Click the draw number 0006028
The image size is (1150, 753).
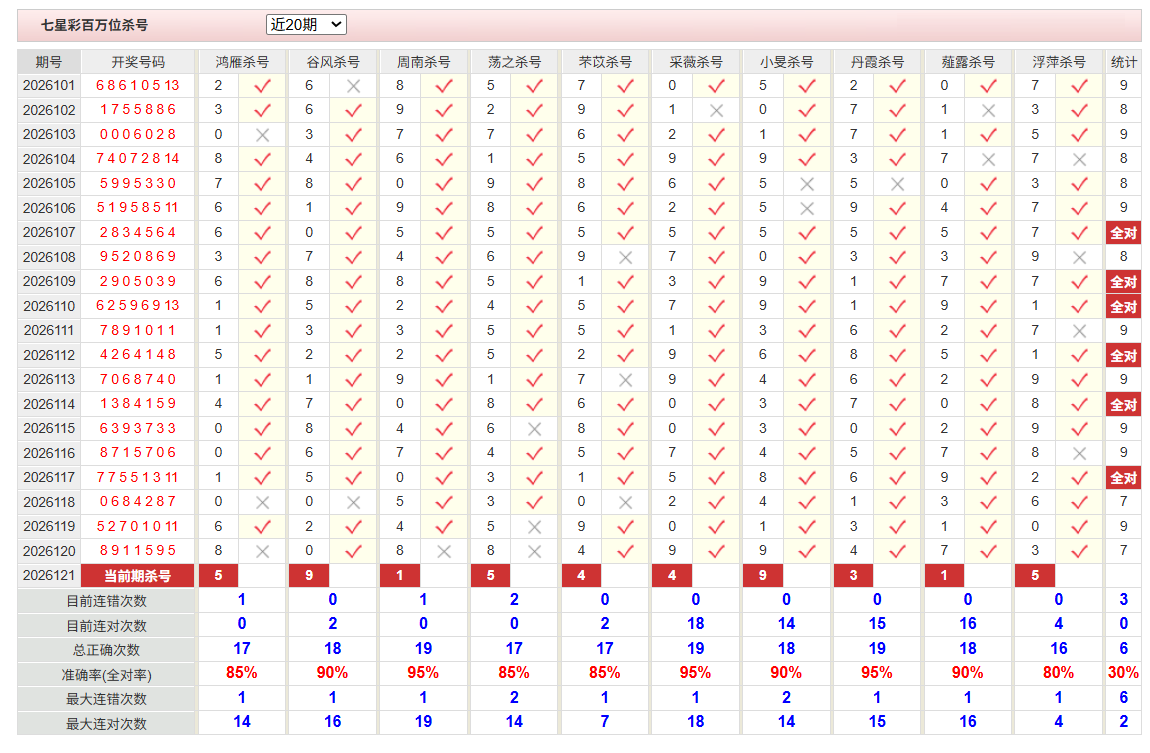click(138, 135)
